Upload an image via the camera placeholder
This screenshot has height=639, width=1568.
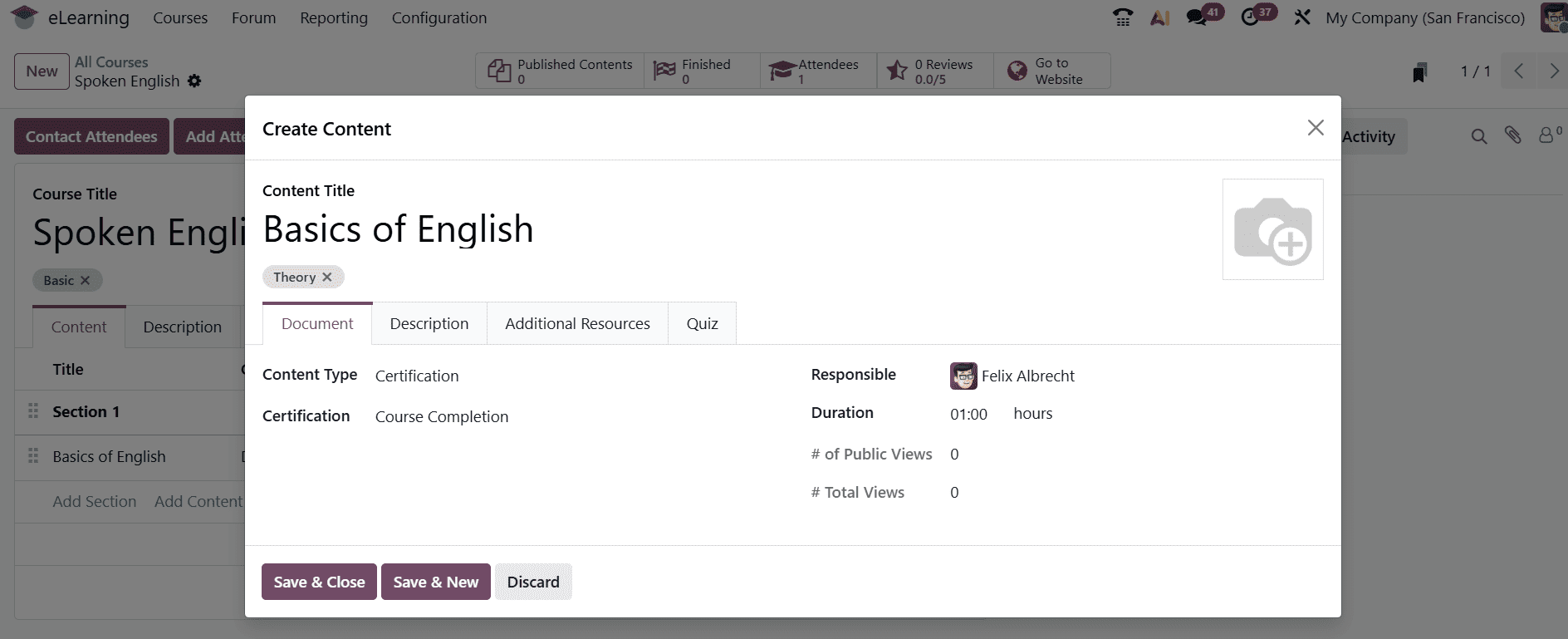coord(1273,229)
